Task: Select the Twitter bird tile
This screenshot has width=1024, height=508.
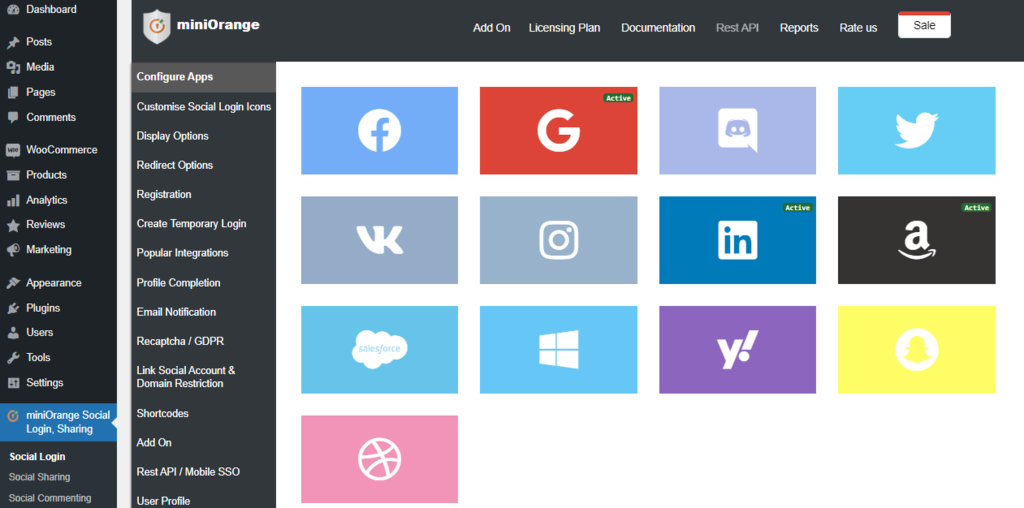Action: coord(916,131)
